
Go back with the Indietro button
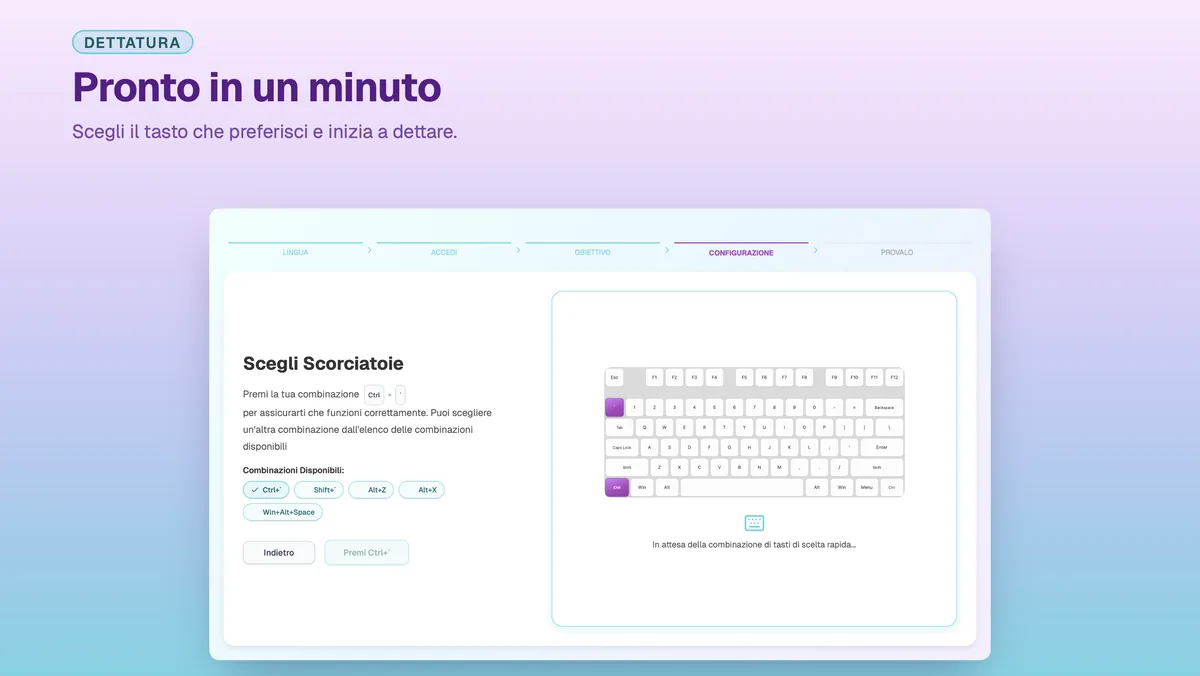click(279, 553)
